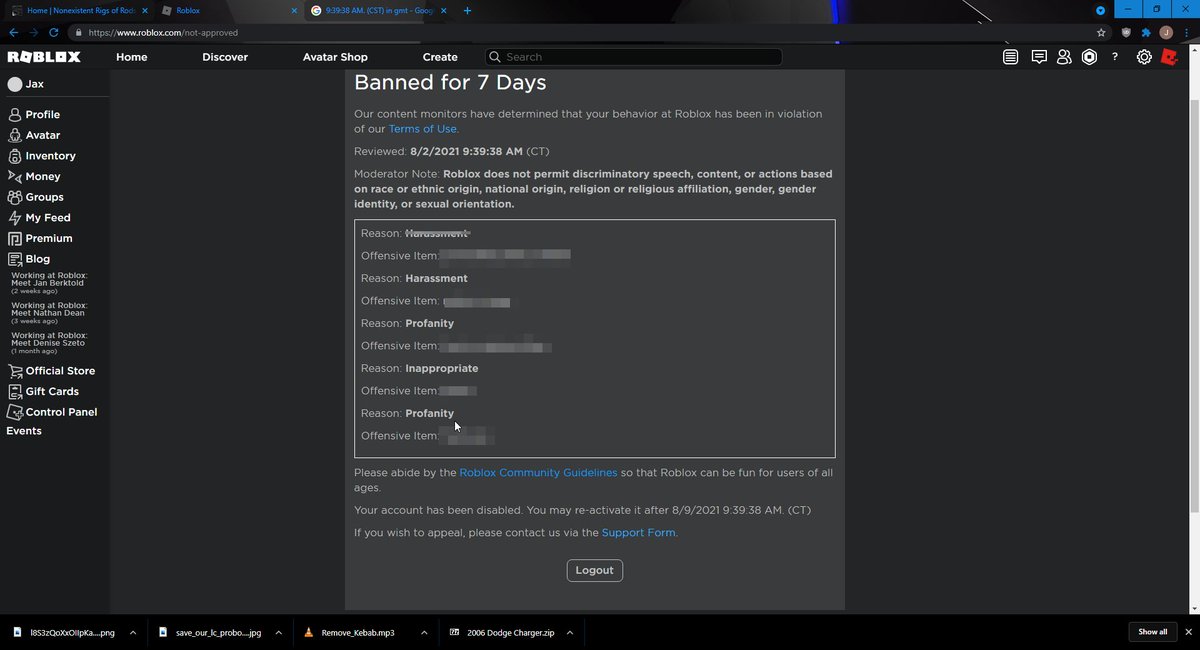
Task: Open the Avatar Shop navigation item
Action: click(334, 57)
